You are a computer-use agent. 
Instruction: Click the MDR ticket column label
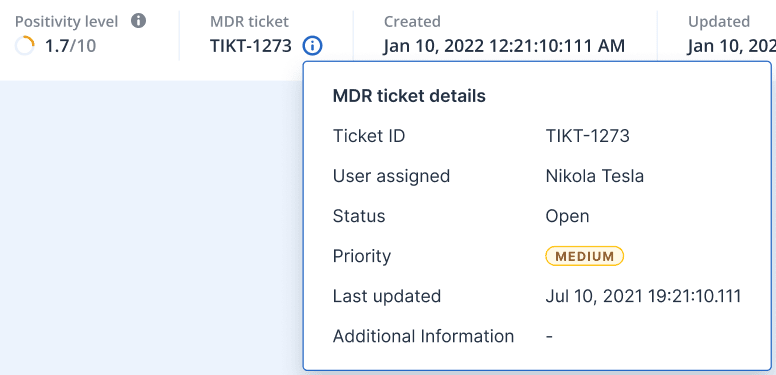pos(249,22)
